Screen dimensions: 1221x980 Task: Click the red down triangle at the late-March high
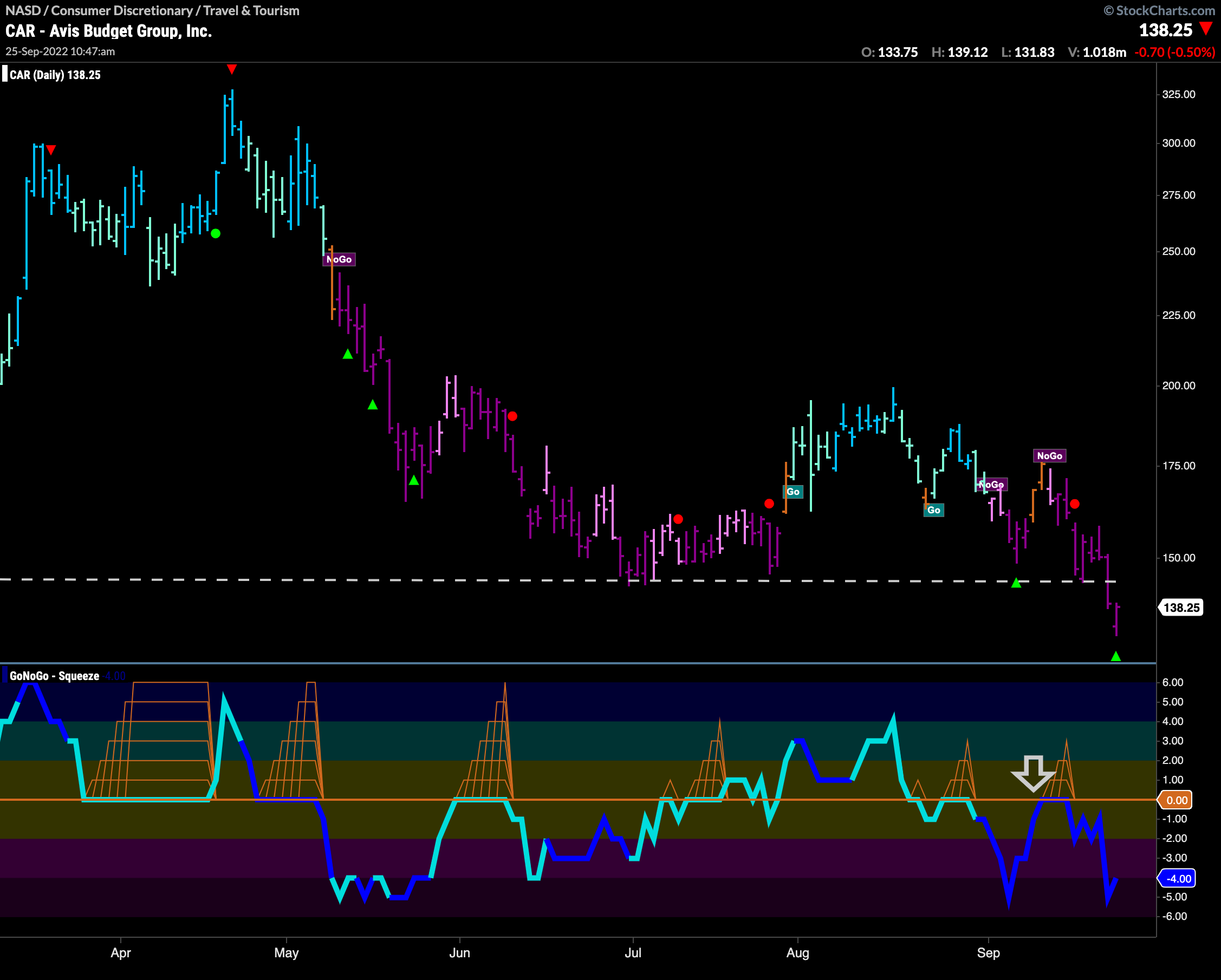point(51,150)
